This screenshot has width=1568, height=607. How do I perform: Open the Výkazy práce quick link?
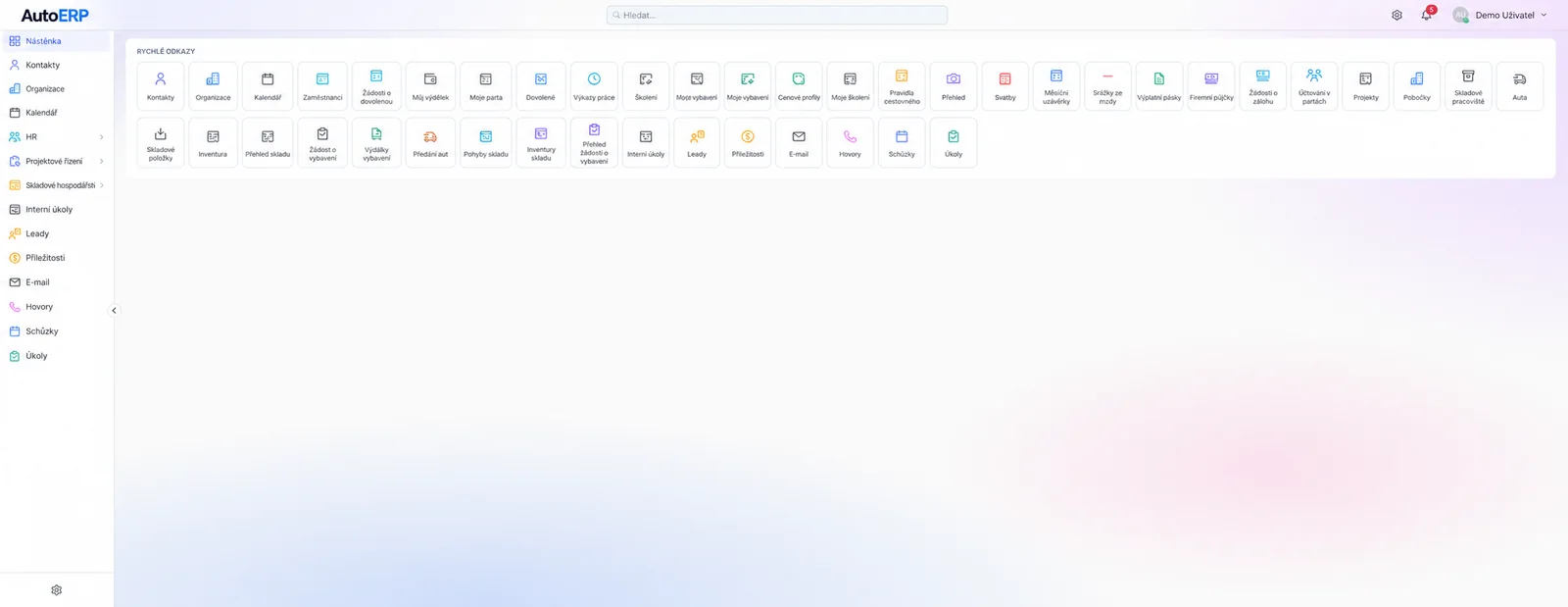coord(594,86)
